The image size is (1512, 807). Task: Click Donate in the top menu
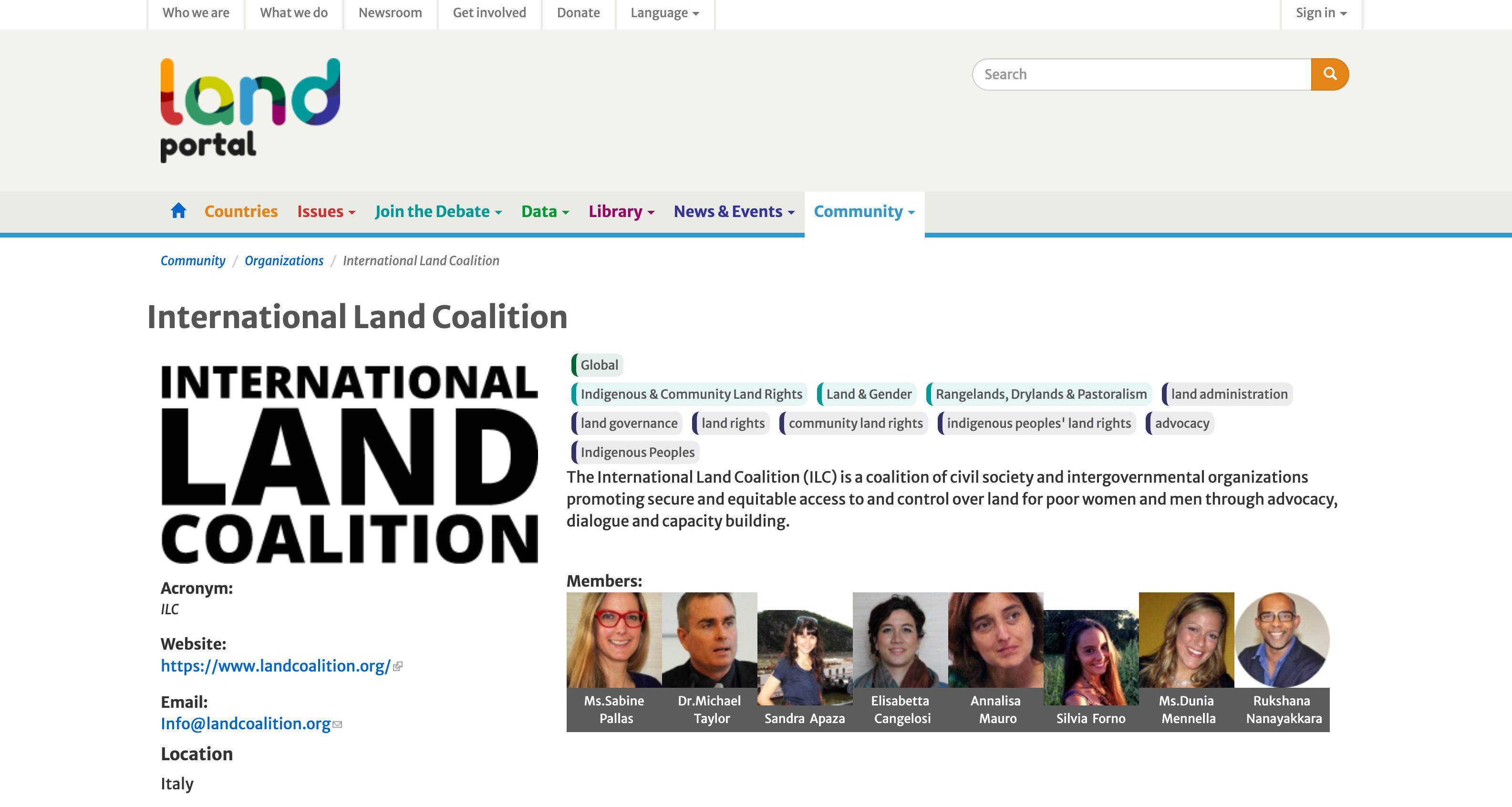click(x=578, y=13)
